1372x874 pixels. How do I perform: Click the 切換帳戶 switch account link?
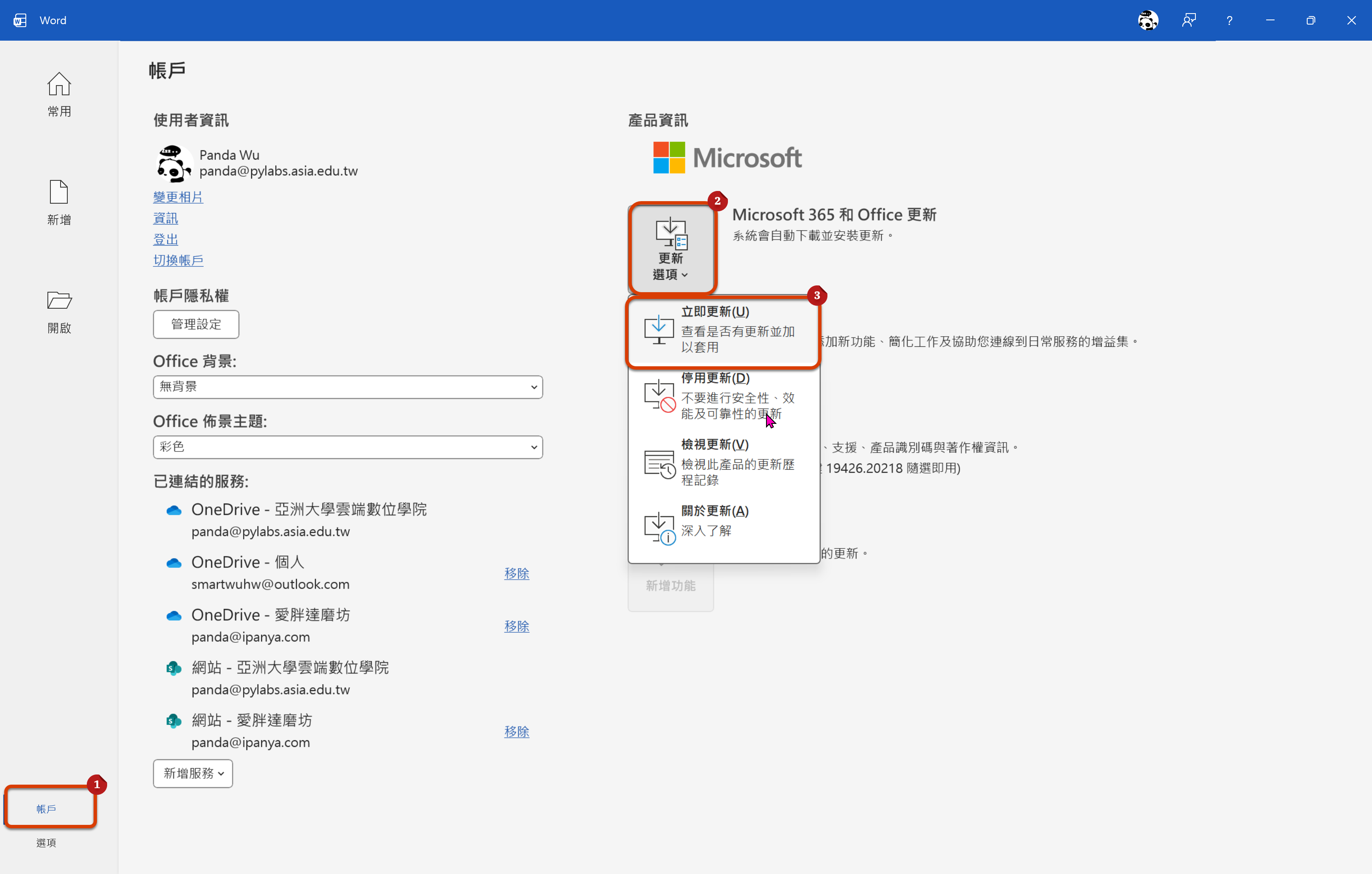(178, 260)
